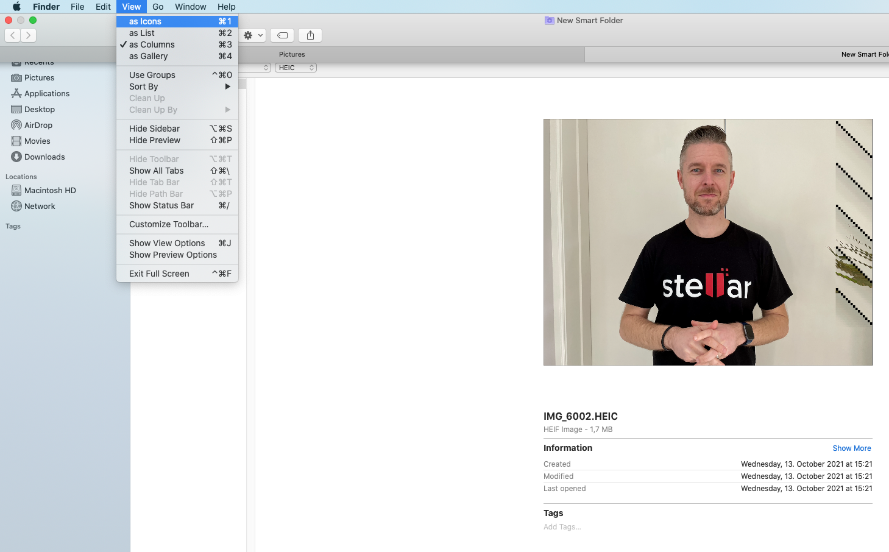
Task: Open the Action gear menu
Action: pyautogui.click(x=253, y=35)
